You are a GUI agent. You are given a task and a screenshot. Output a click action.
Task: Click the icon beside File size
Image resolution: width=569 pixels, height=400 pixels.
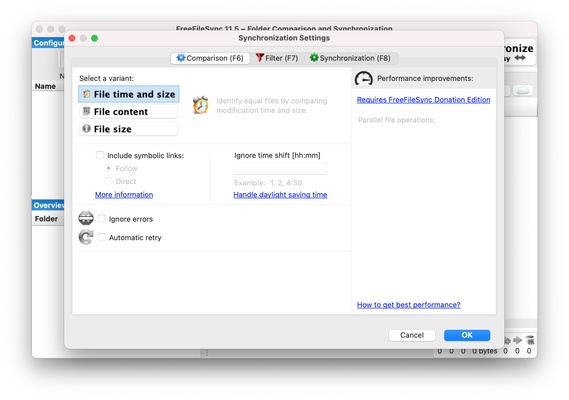click(86, 128)
